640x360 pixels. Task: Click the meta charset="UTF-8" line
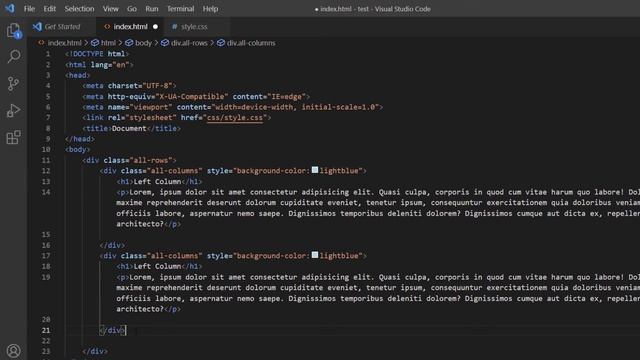click(129, 86)
